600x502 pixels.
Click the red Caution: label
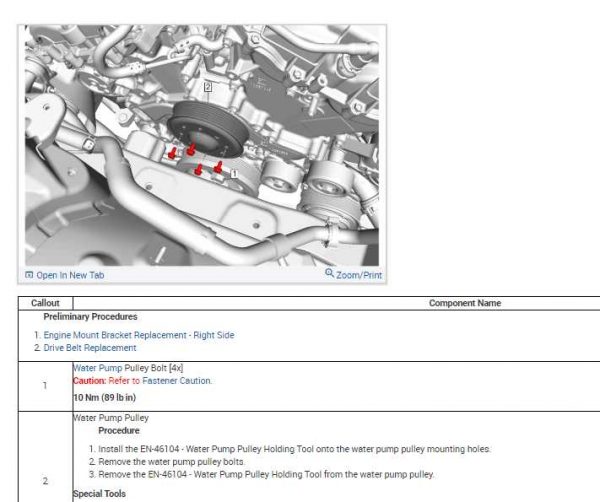pos(90,381)
